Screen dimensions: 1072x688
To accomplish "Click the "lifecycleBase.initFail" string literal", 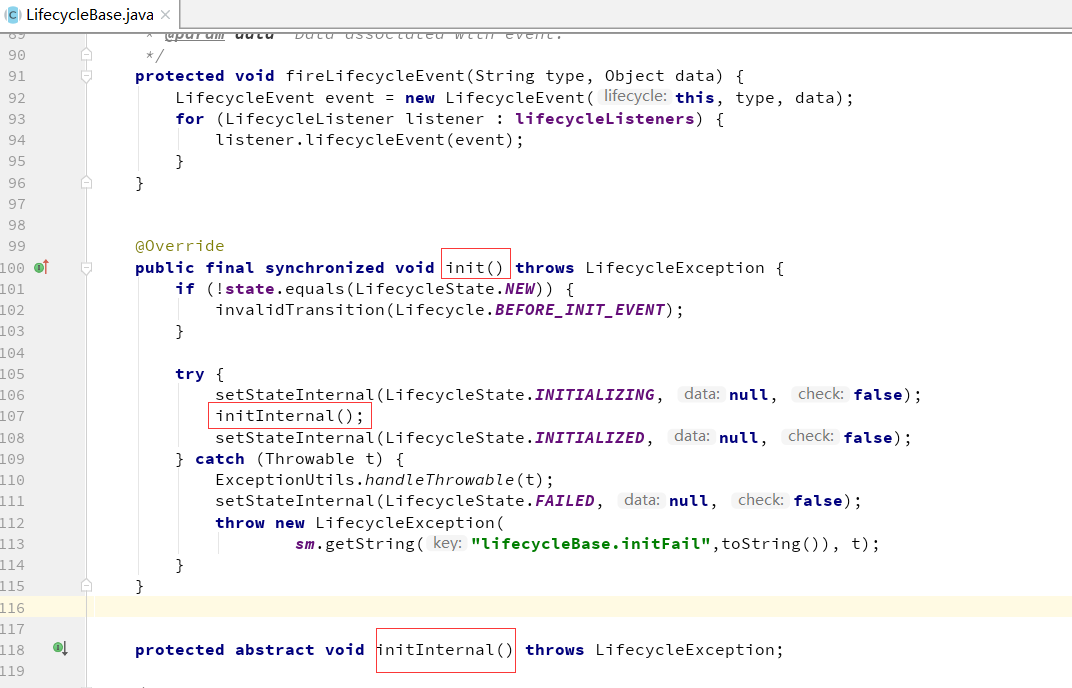I will click(591, 544).
